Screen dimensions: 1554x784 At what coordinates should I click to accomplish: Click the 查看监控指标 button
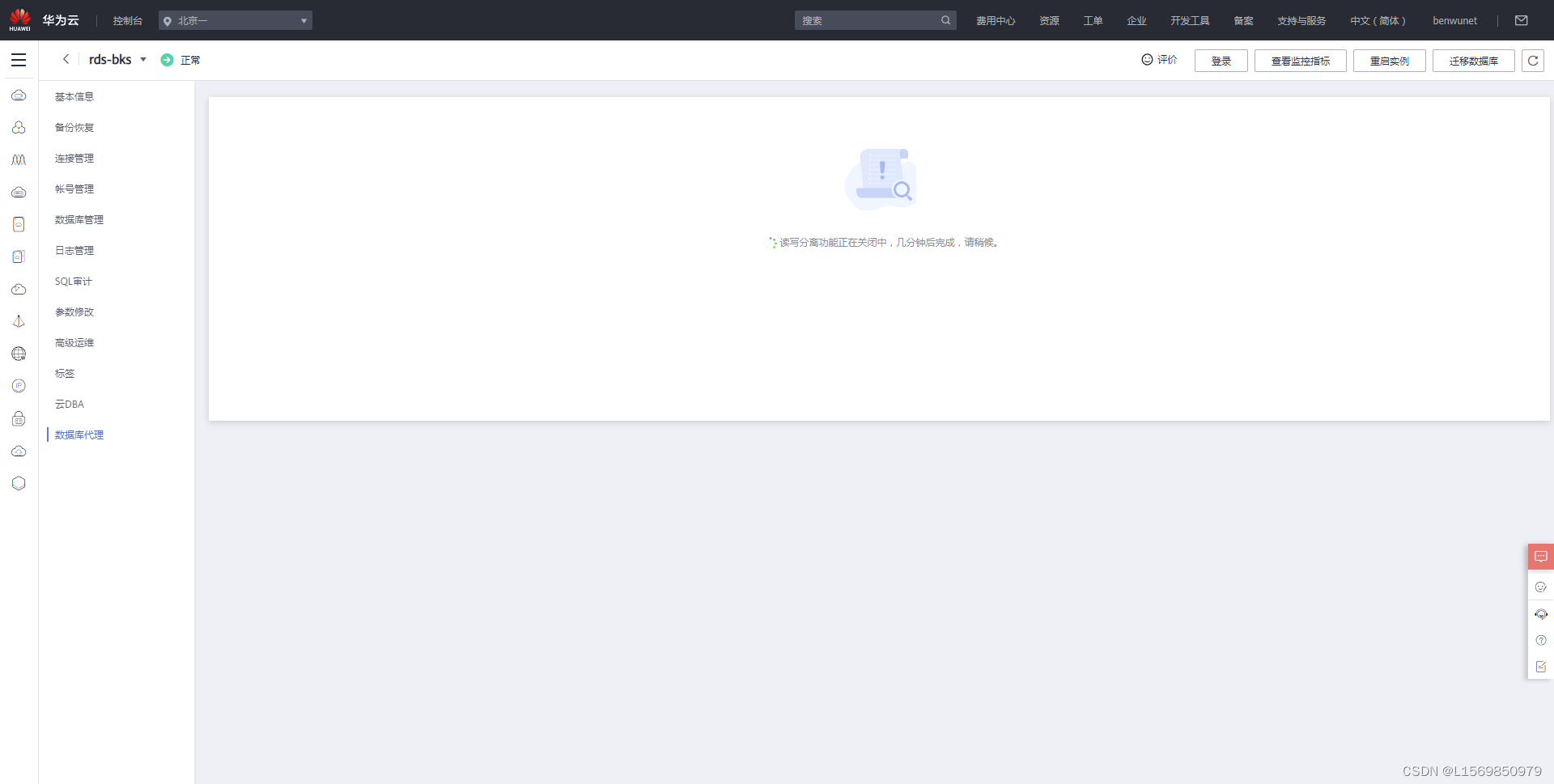[1300, 61]
